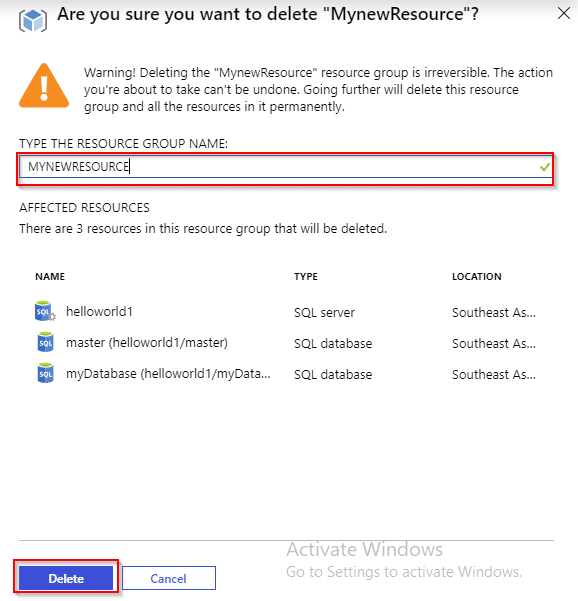Click SQL server type for helloworld1
Screen dimensions: 578x601
pos(324,313)
